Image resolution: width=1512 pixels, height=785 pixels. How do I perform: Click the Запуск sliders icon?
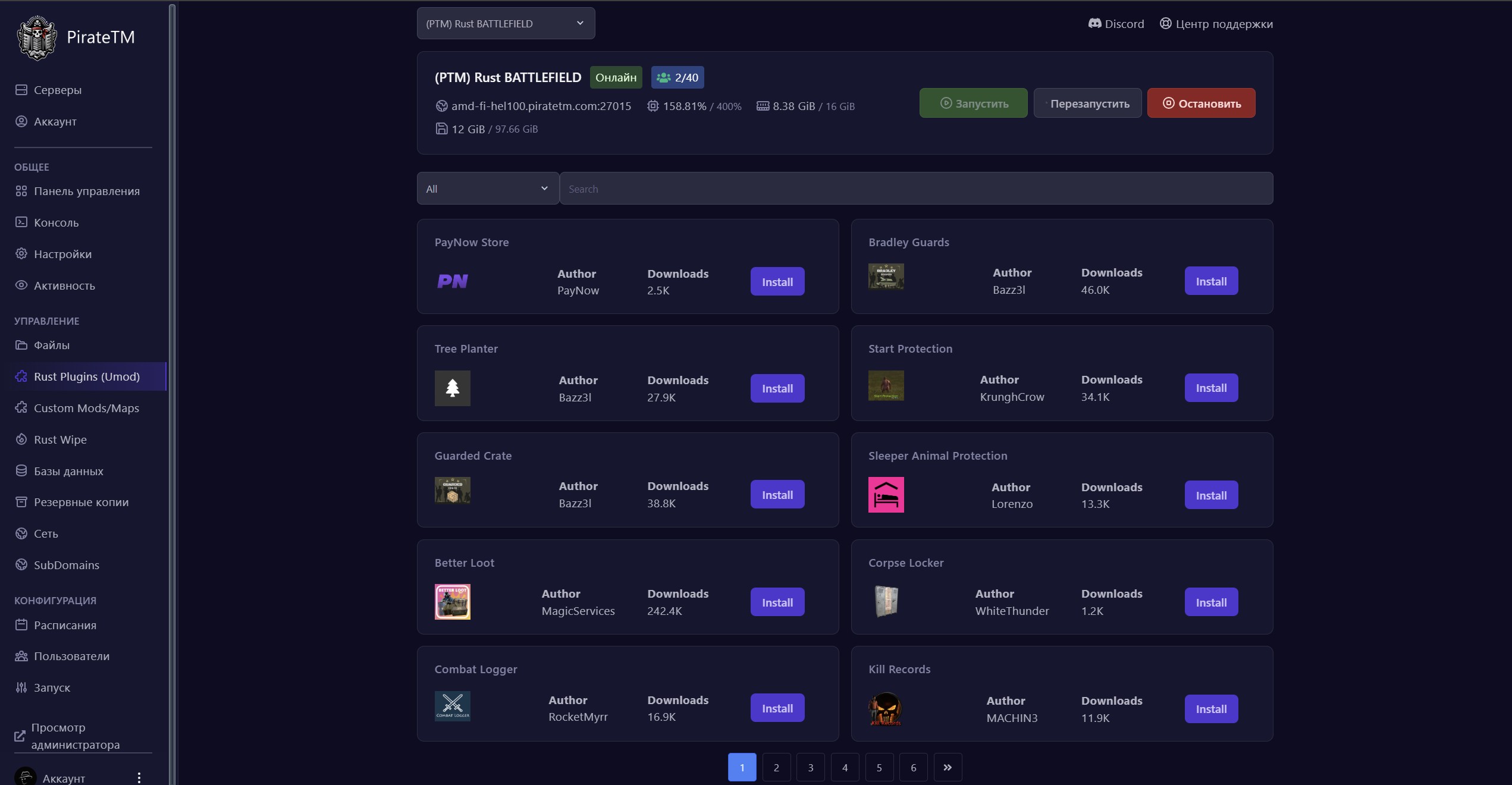click(x=21, y=687)
